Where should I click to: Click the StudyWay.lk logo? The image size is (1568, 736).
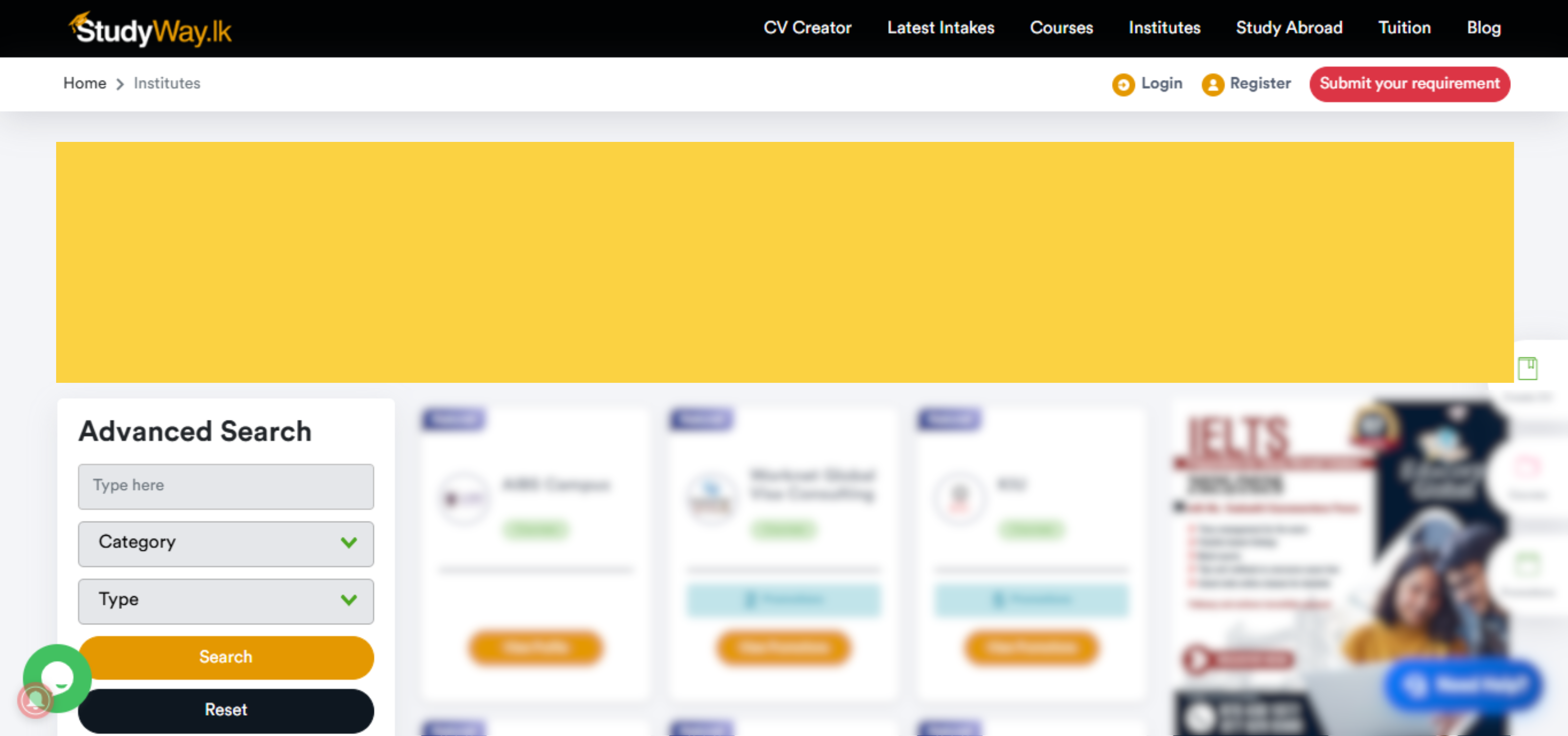tap(150, 29)
